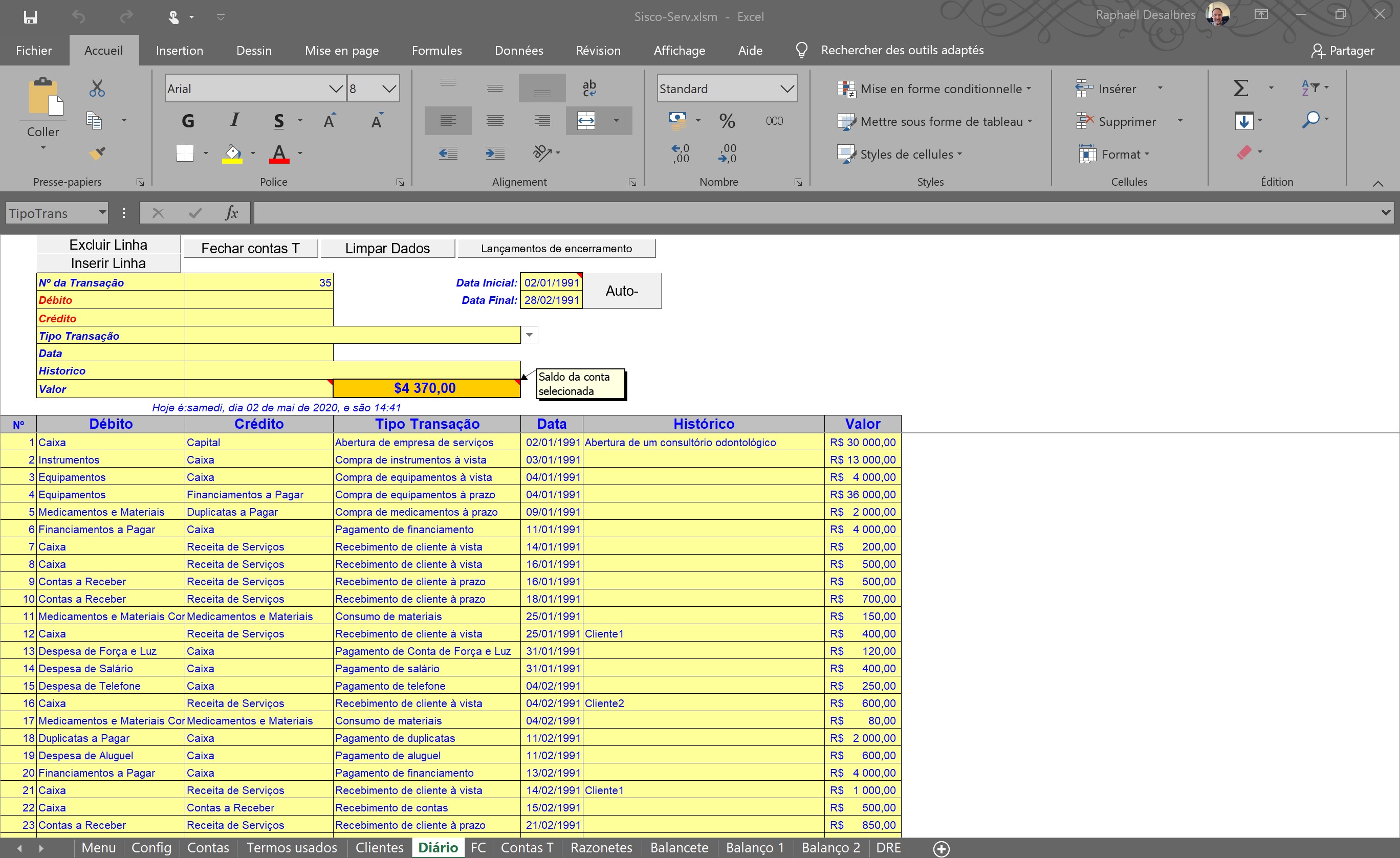Add a new sheet with plus icon
The width and height of the screenshot is (1400, 858).
click(x=942, y=848)
